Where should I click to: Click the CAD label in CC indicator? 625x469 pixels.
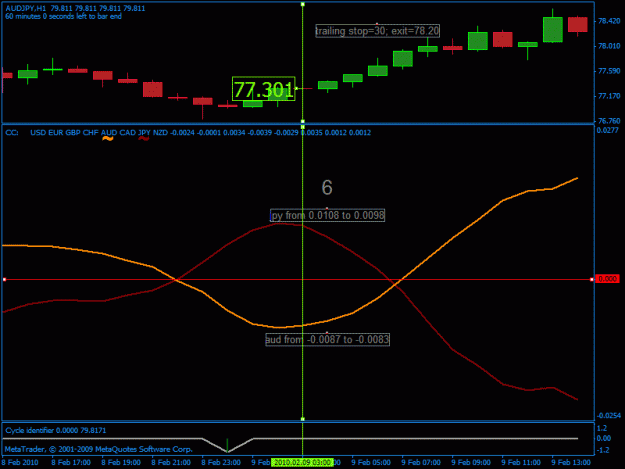tap(128, 133)
